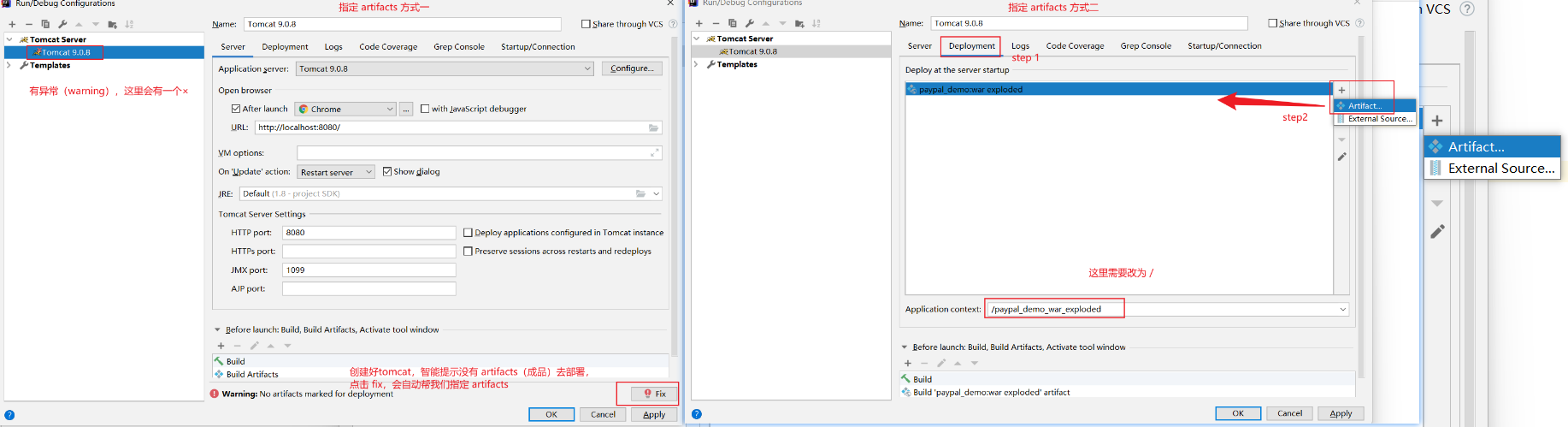Image resolution: width=1568 pixels, height=427 pixels.
Task: Click the Fix button beside the warning
Action: click(654, 394)
